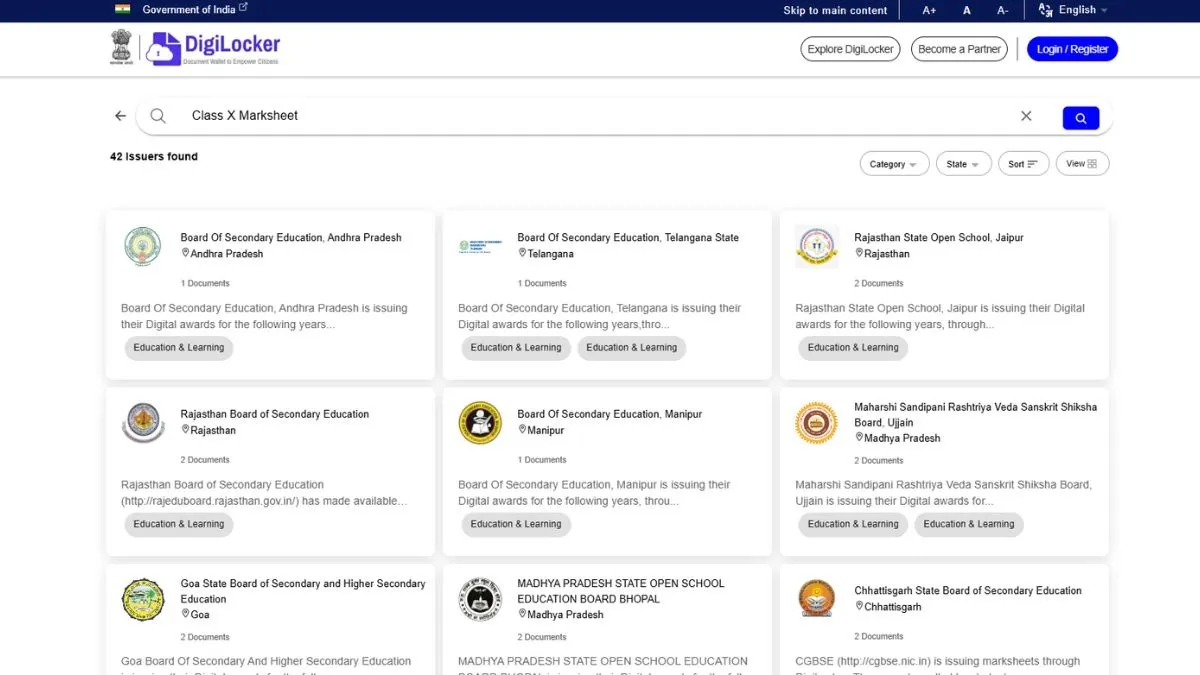Click Board of Secondary Education Manipur logo

(x=479, y=423)
